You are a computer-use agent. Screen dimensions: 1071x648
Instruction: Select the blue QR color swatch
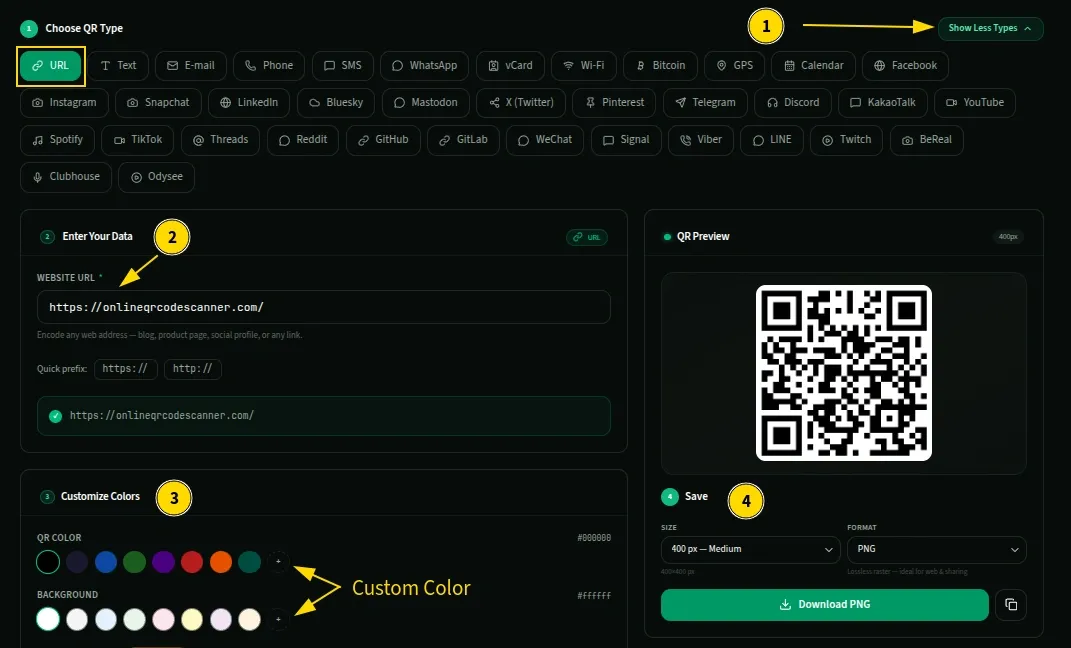coord(106,562)
